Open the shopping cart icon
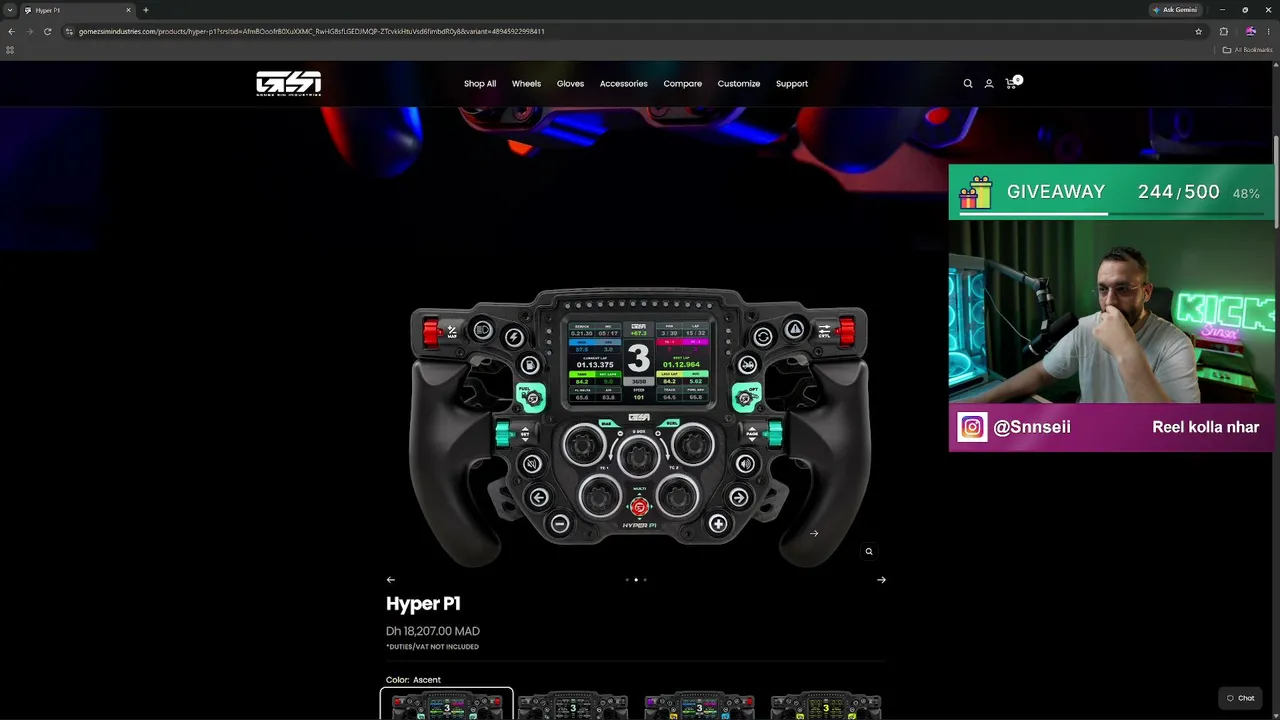 click(x=1012, y=83)
